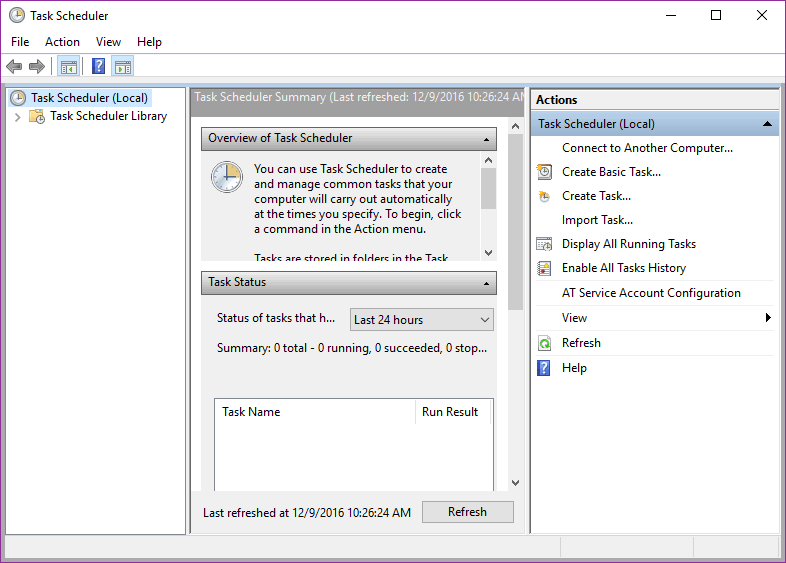Viewport: 786px width, 563px height.
Task: Click the Task Scheduler clock icon in title bar
Action: tap(17, 15)
